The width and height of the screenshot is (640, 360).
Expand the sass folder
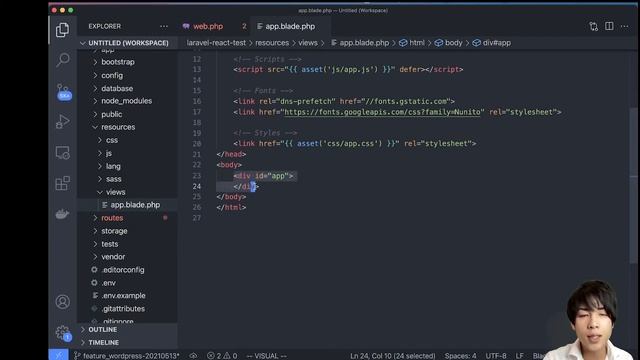113,179
